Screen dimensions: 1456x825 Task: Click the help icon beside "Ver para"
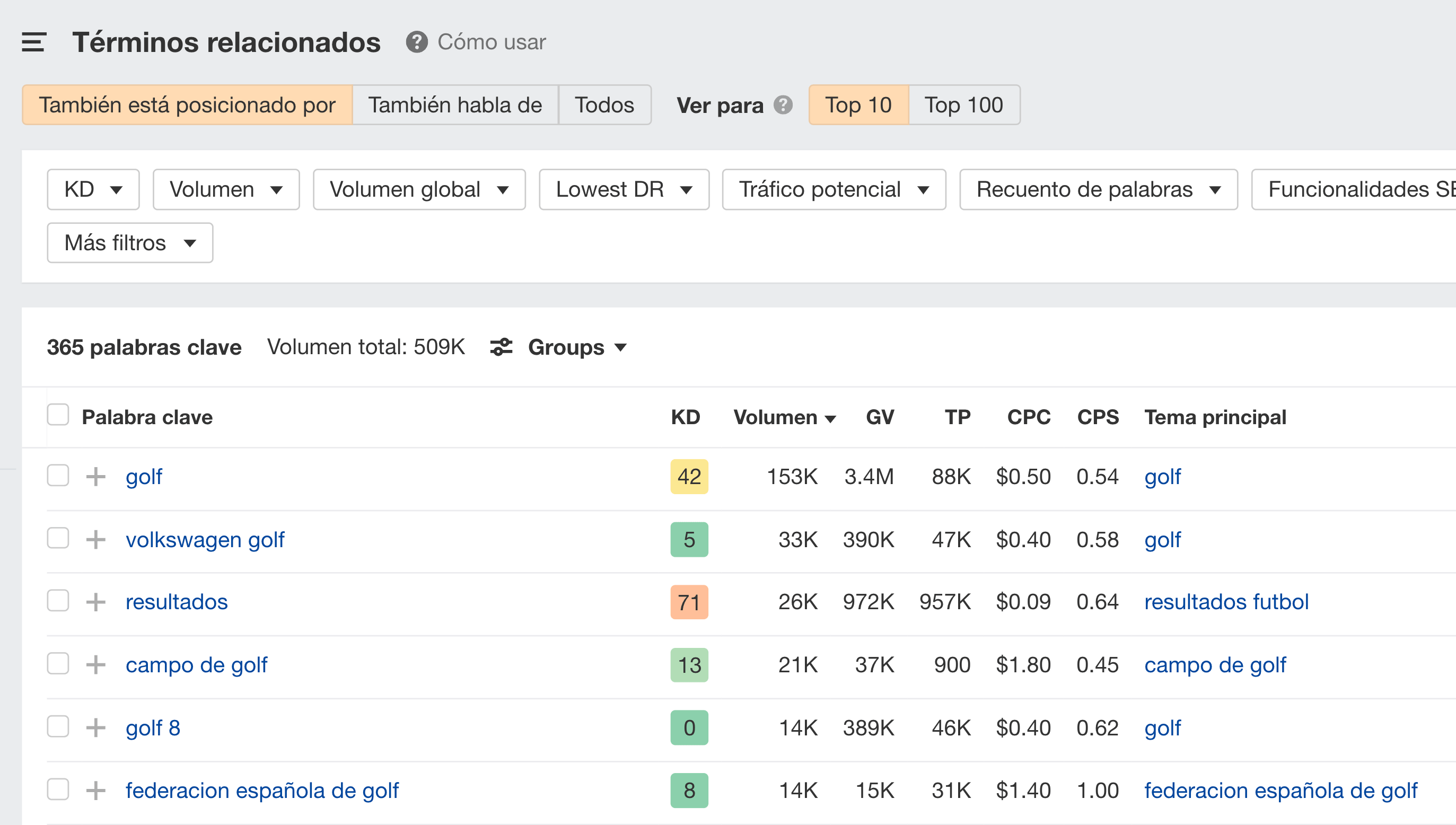tap(783, 105)
